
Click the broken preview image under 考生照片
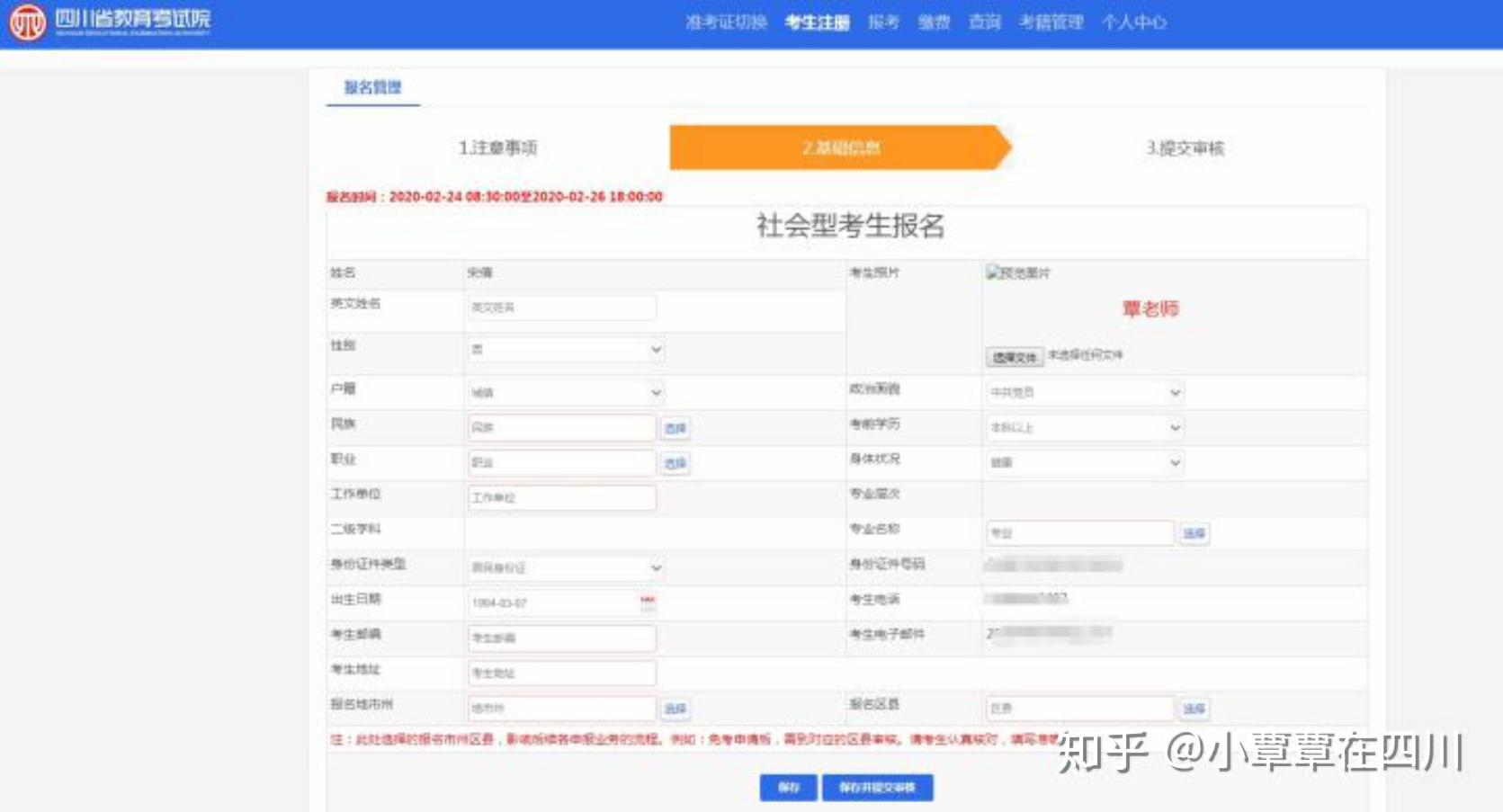point(1017,272)
